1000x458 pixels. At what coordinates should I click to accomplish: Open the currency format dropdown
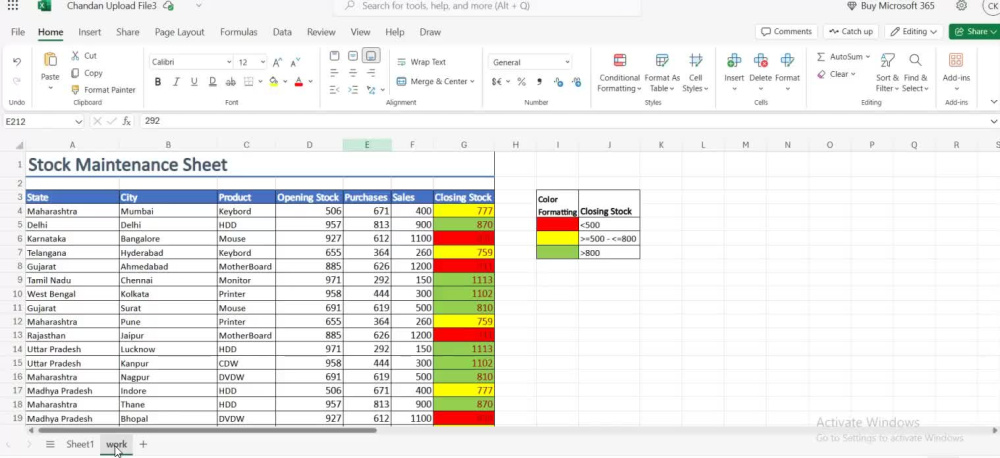tap(508, 82)
